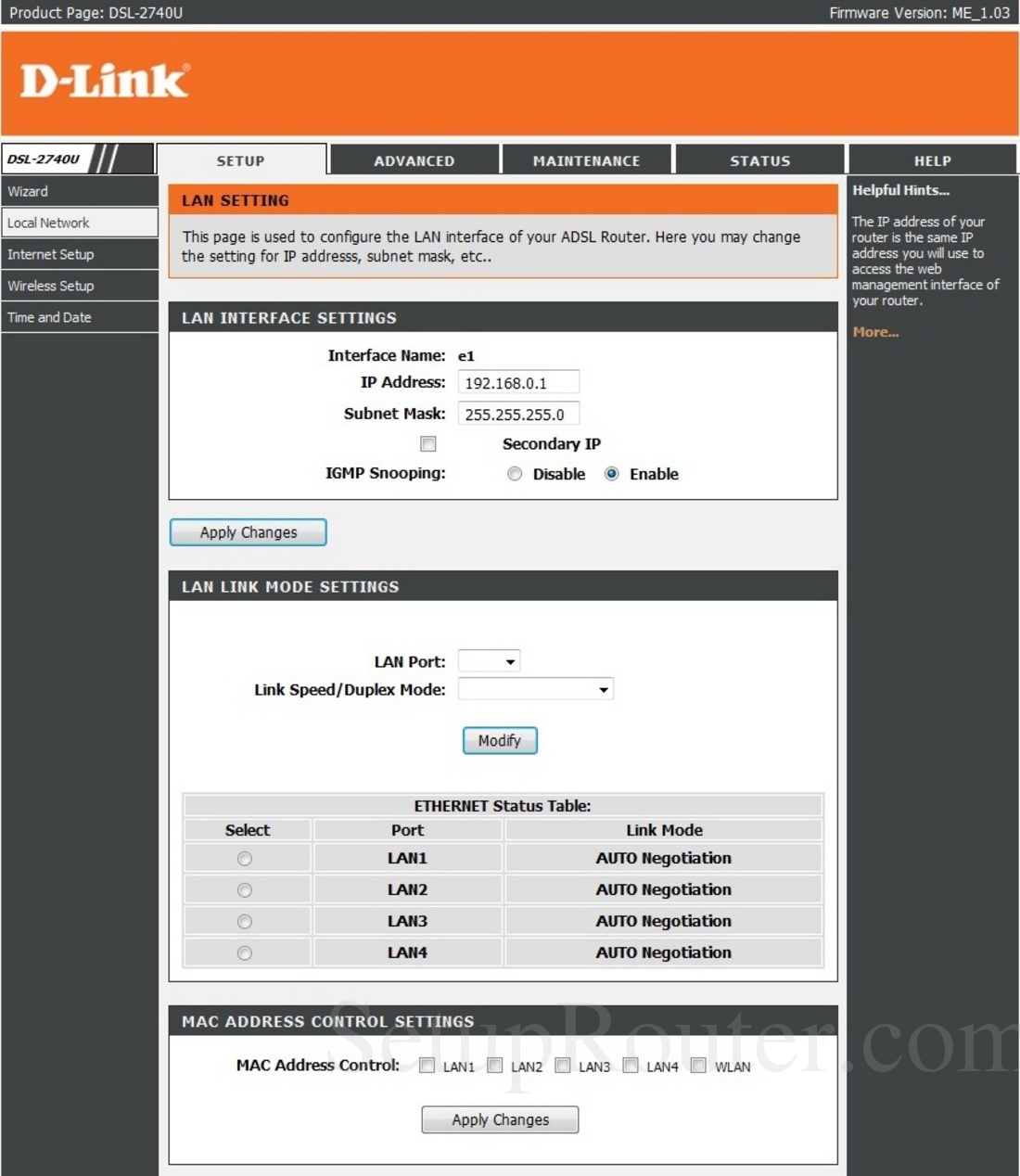The image size is (1020, 1176).
Task: Expand the Link Speed/Duplex Mode dropdown
Action: [x=536, y=689]
